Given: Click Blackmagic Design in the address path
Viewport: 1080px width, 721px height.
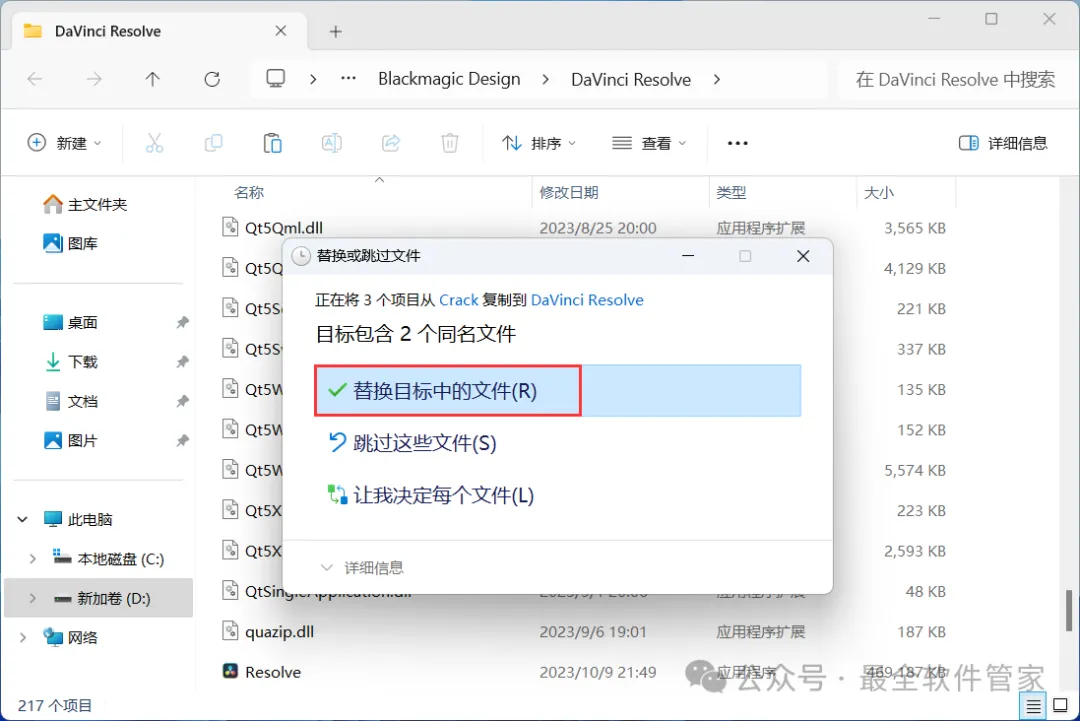Looking at the screenshot, I should pos(449,79).
